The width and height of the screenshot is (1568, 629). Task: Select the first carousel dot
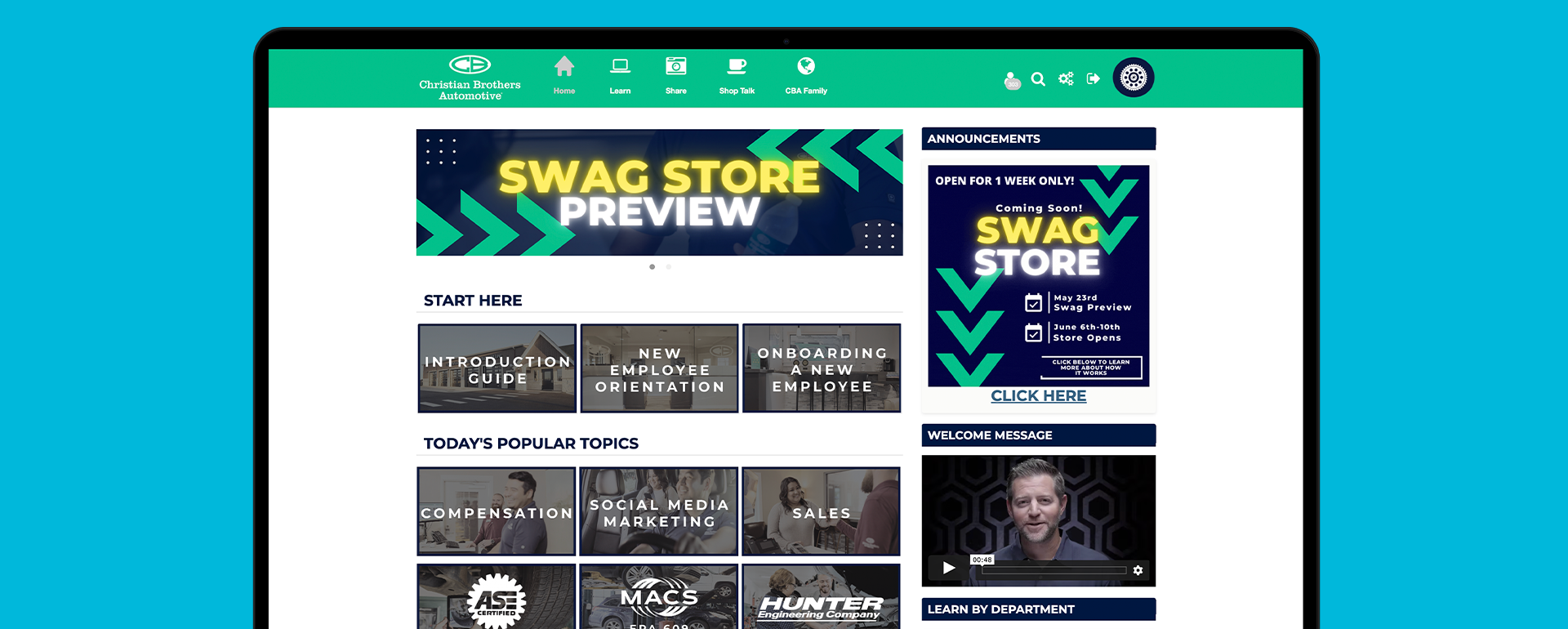point(652,267)
